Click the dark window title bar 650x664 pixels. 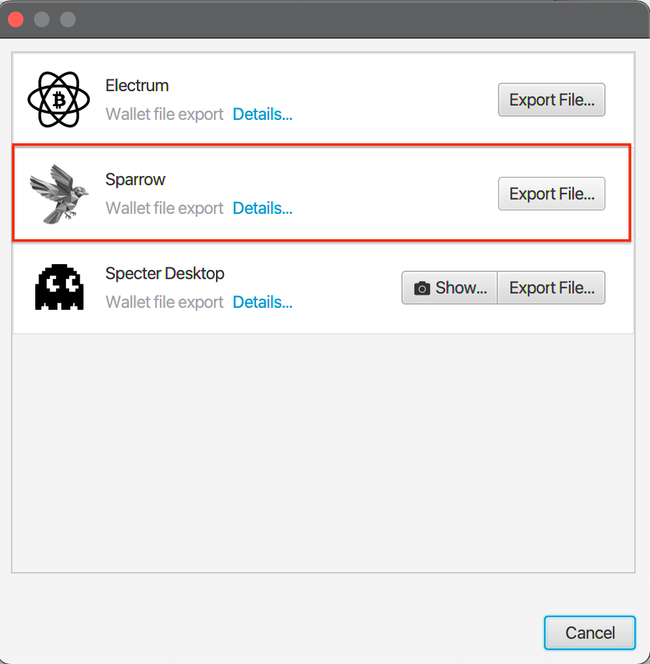coord(325,19)
